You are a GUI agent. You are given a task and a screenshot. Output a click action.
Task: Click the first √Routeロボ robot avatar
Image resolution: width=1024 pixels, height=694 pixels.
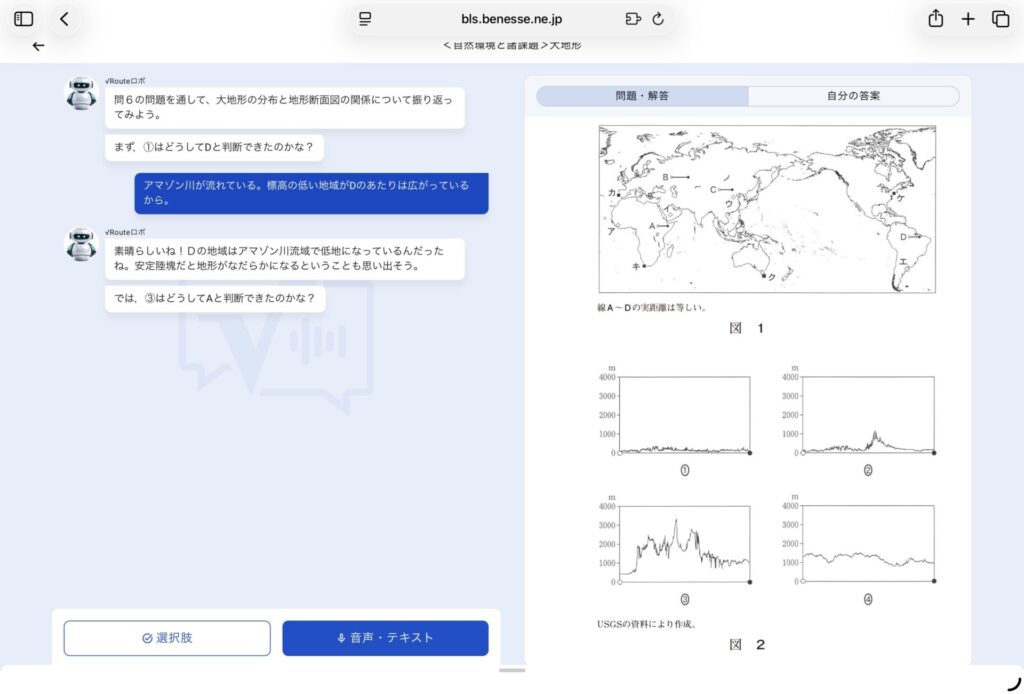click(82, 93)
